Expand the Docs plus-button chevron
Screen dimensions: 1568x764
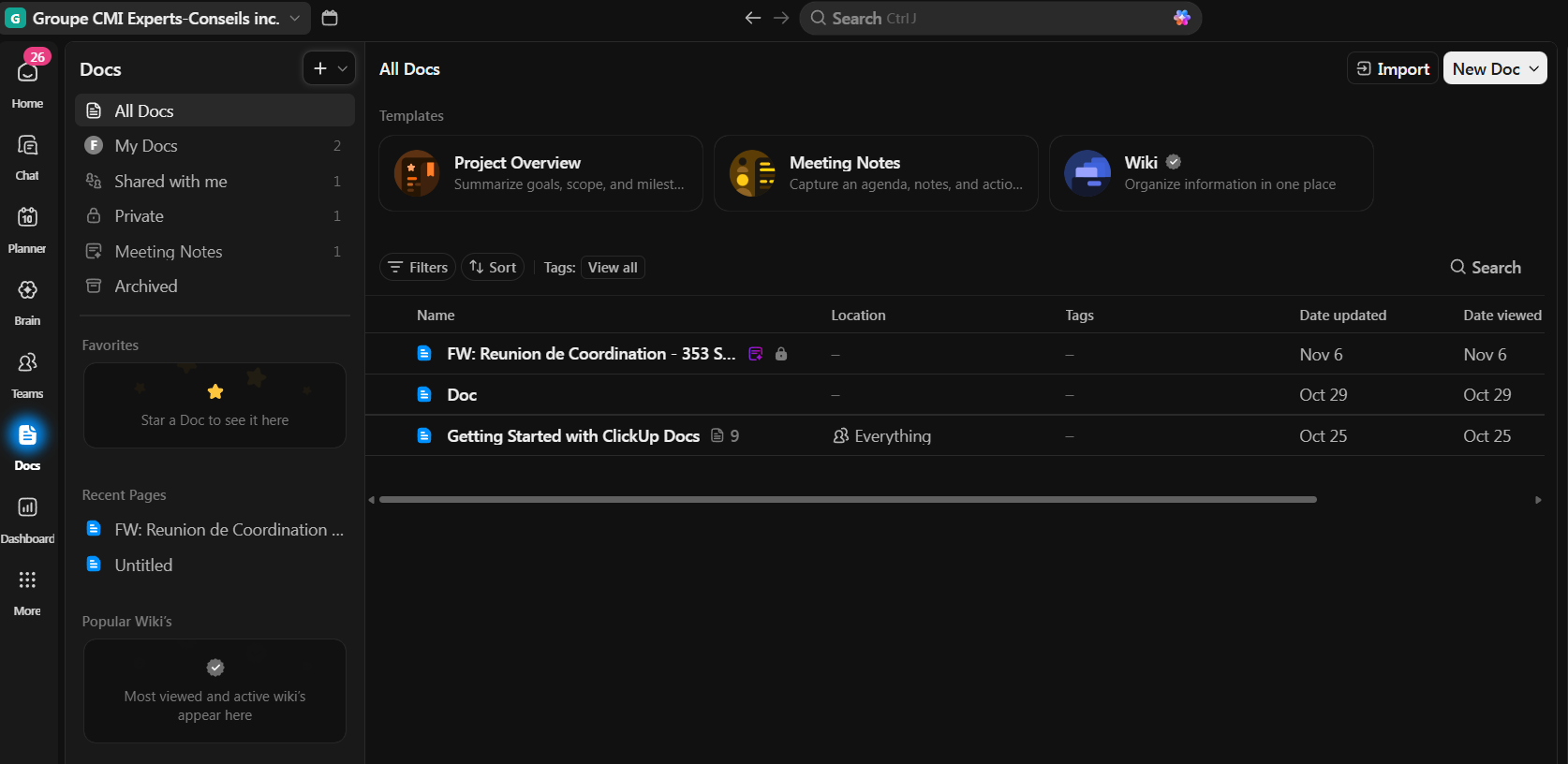click(343, 68)
